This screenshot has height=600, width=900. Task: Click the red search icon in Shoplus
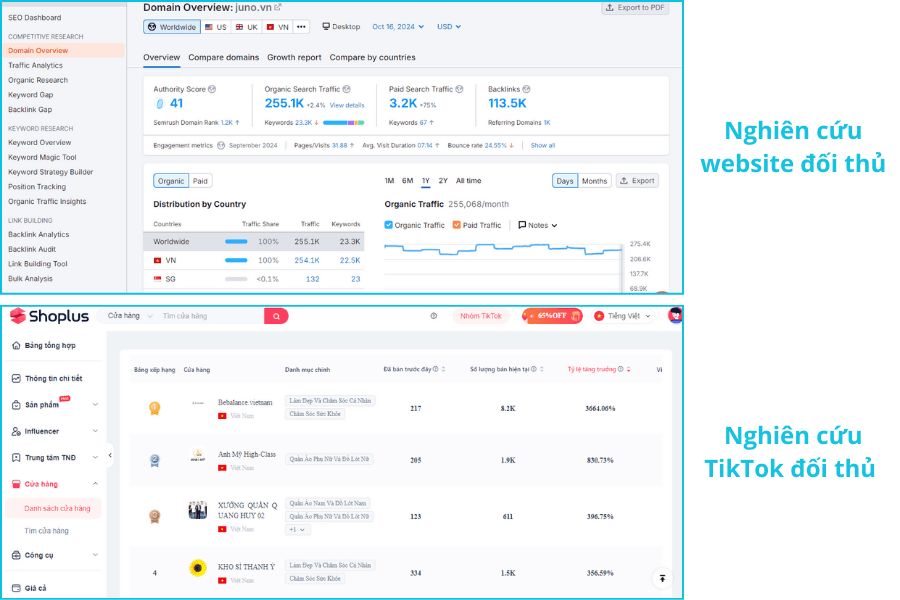pos(276,316)
